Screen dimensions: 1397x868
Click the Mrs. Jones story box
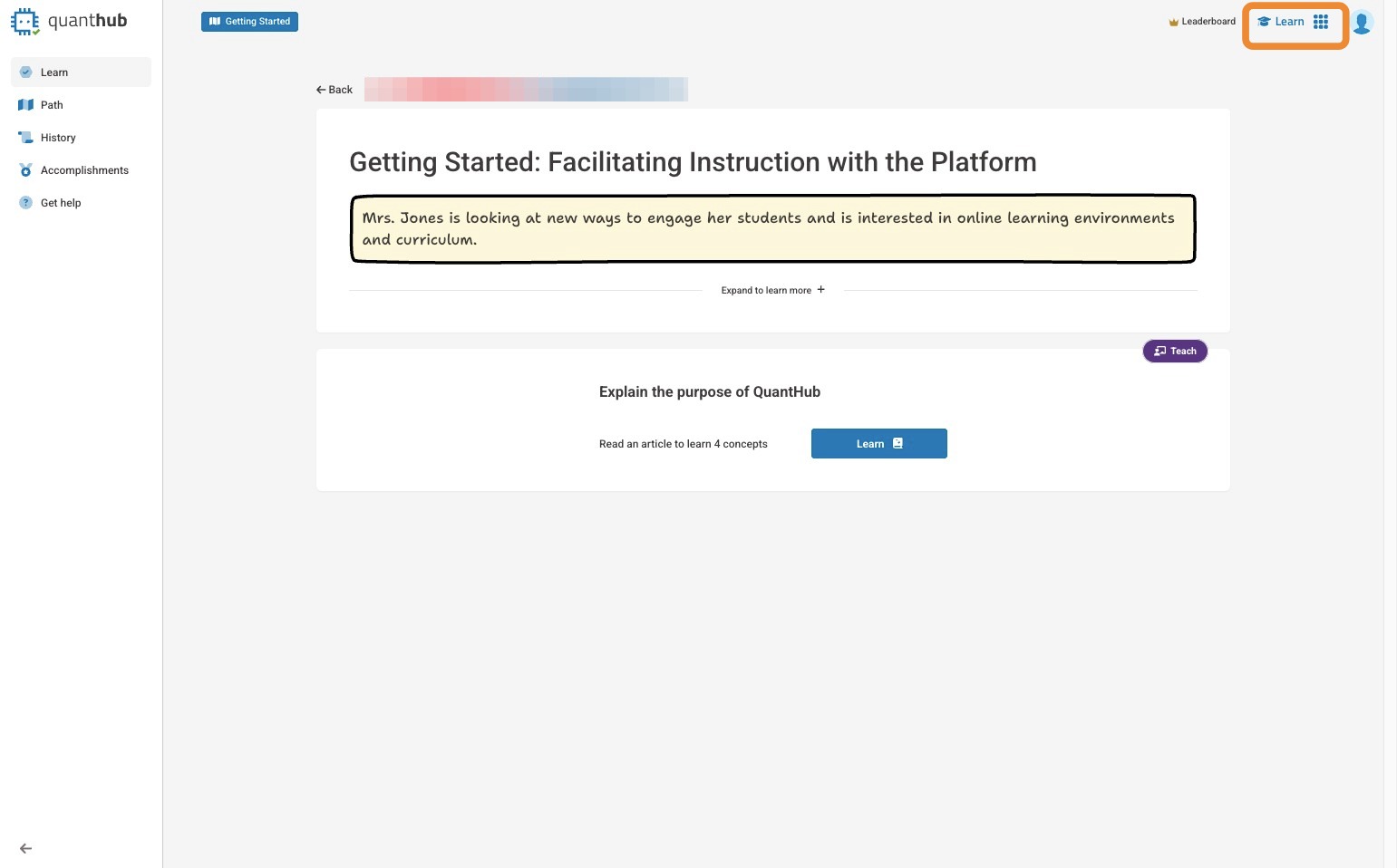pyautogui.click(x=772, y=229)
